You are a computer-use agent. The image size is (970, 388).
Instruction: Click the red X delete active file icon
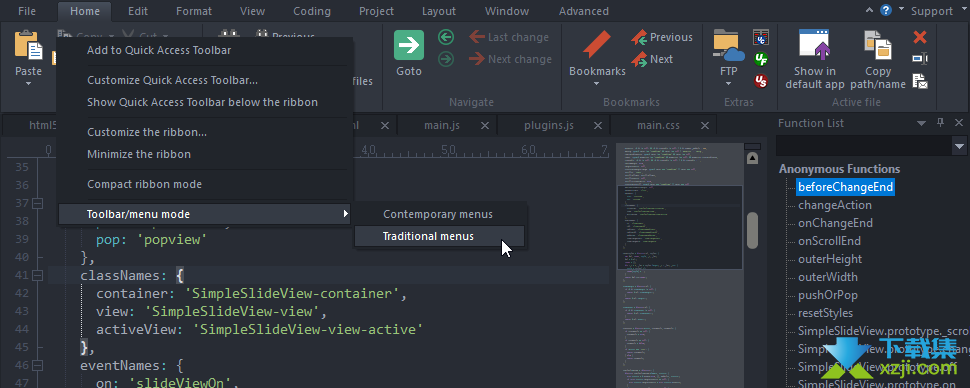tap(920, 37)
